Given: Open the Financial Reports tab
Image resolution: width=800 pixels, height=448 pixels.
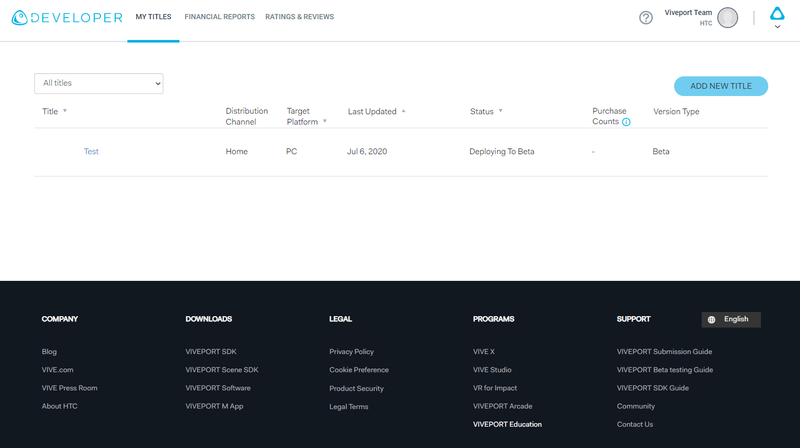Looking at the screenshot, I should (x=219, y=17).
